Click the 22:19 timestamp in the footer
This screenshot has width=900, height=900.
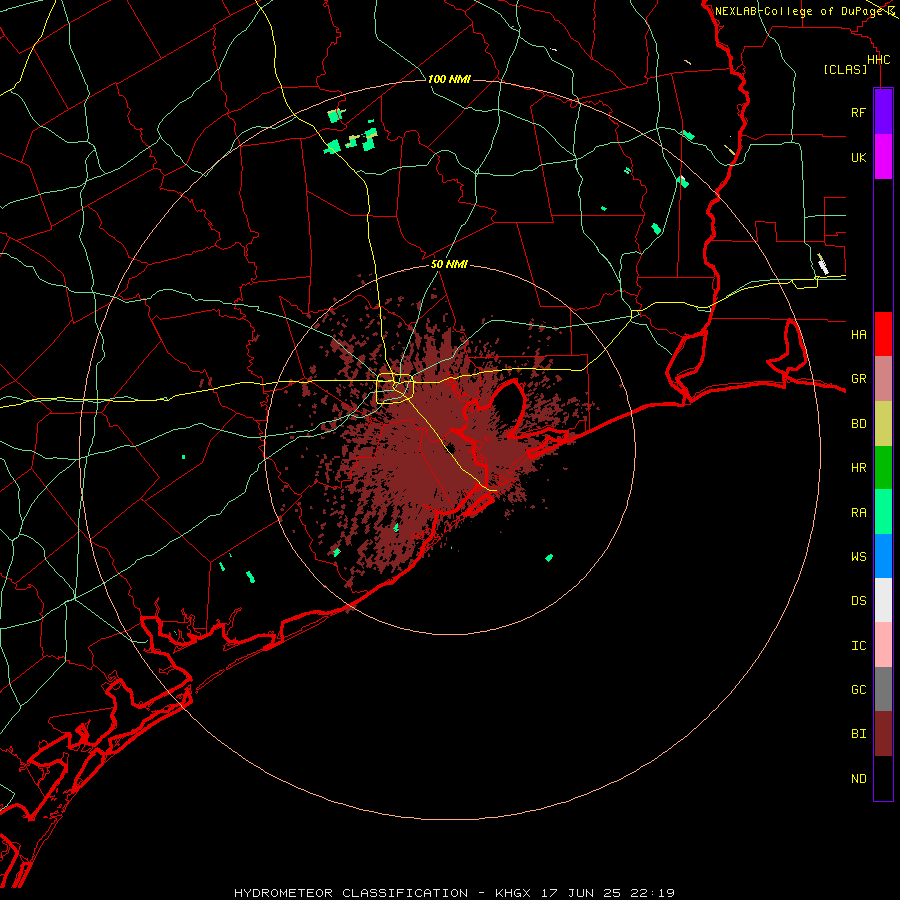[651, 893]
